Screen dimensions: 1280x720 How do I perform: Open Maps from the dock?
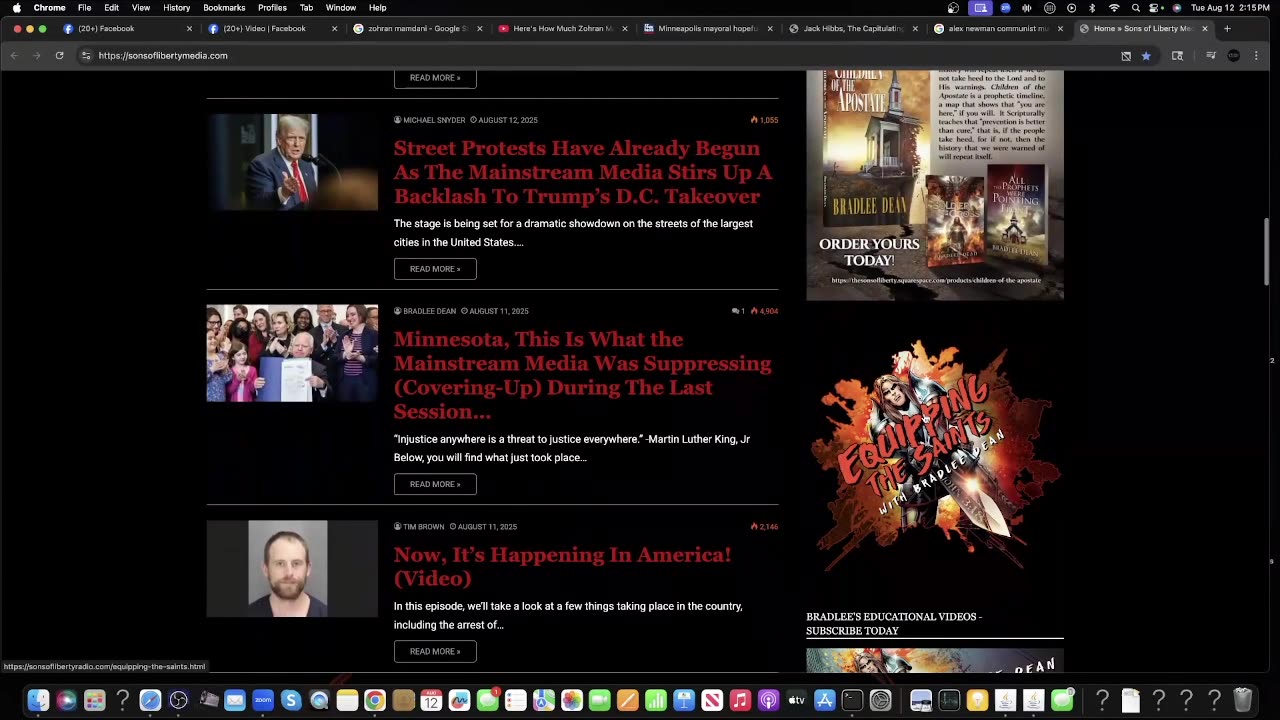click(x=543, y=700)
